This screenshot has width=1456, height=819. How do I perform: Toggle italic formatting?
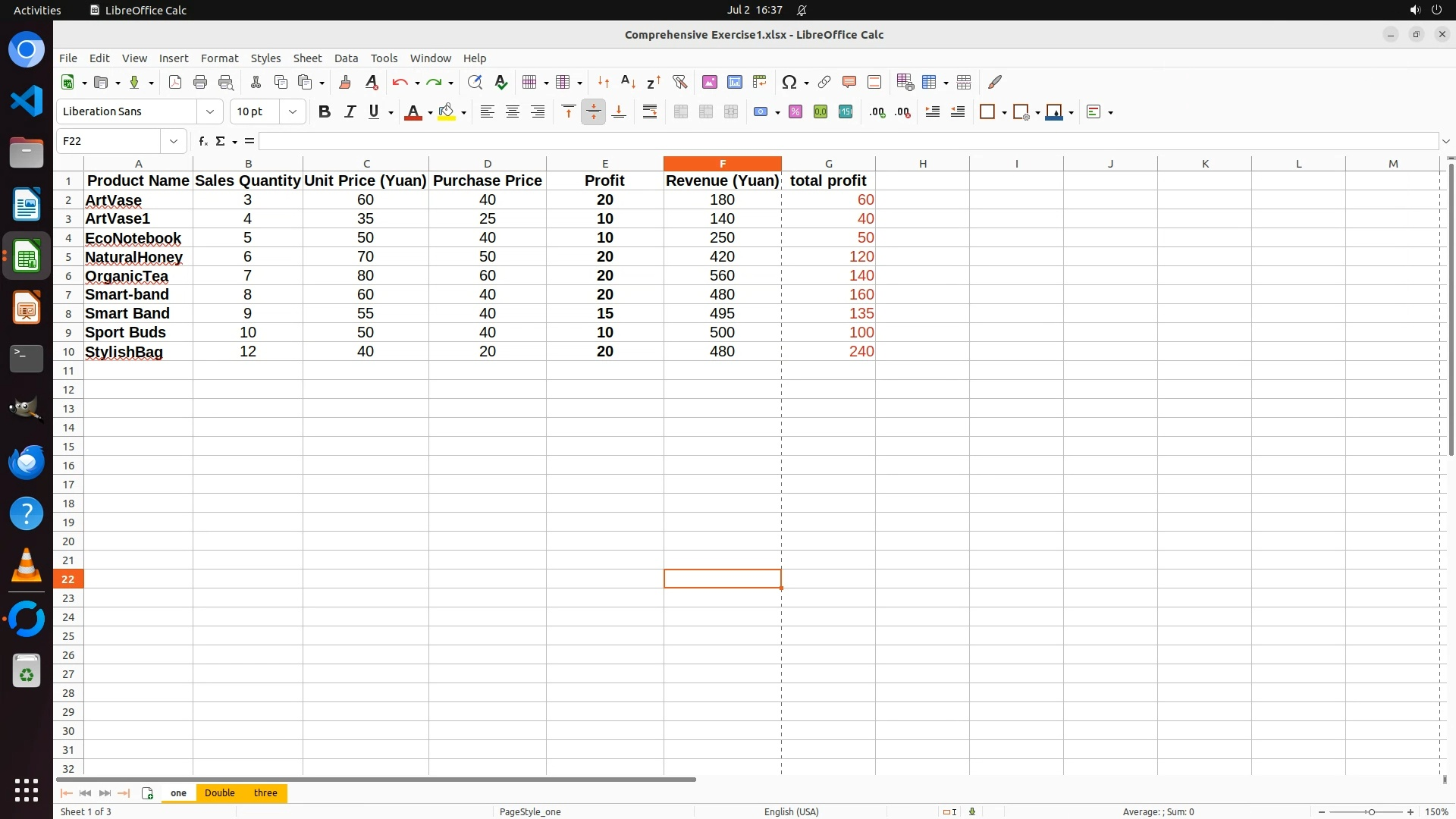pos(350,111)
